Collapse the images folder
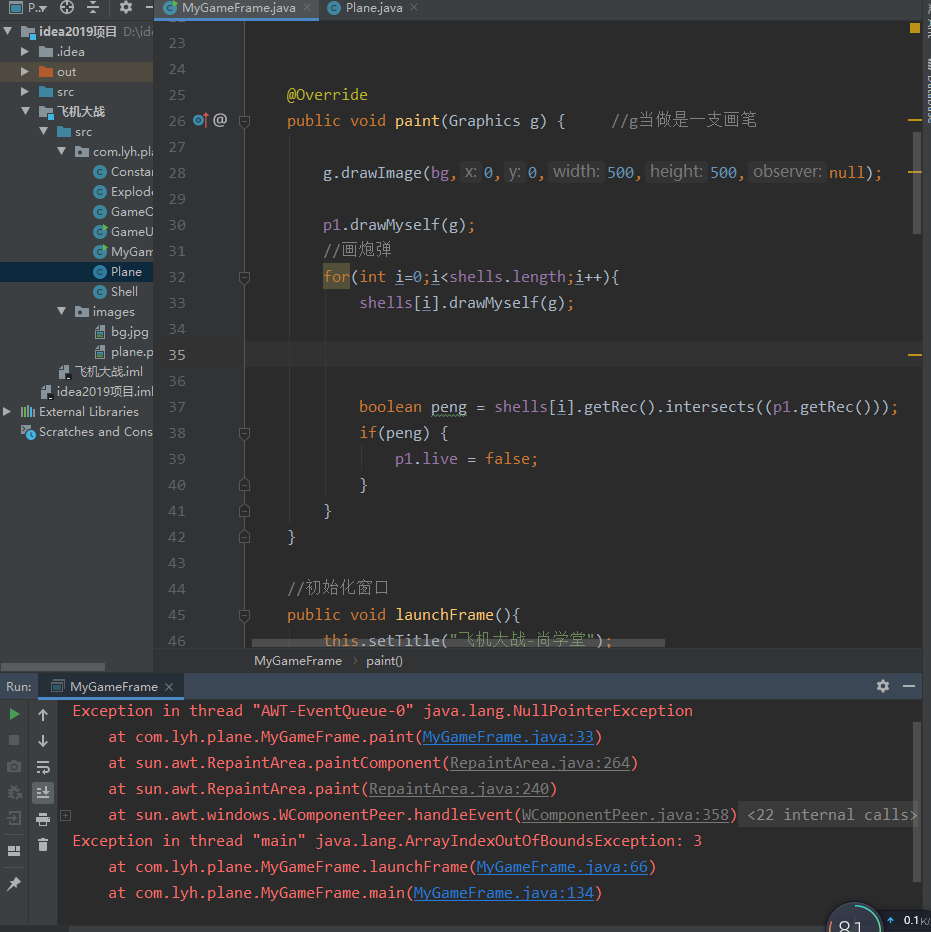This screenshot has height=932, width=931. [x=62, y=311]
